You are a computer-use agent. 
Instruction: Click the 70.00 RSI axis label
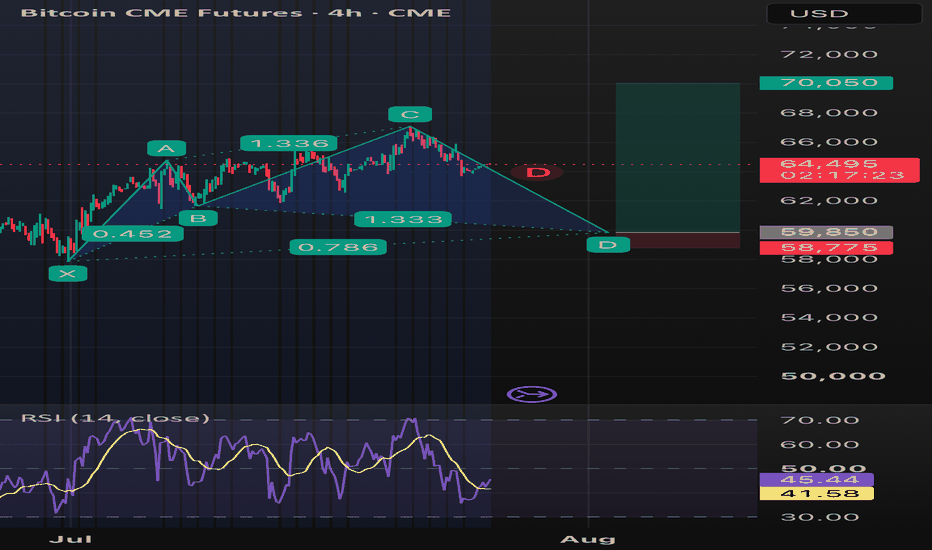(820, 420)
